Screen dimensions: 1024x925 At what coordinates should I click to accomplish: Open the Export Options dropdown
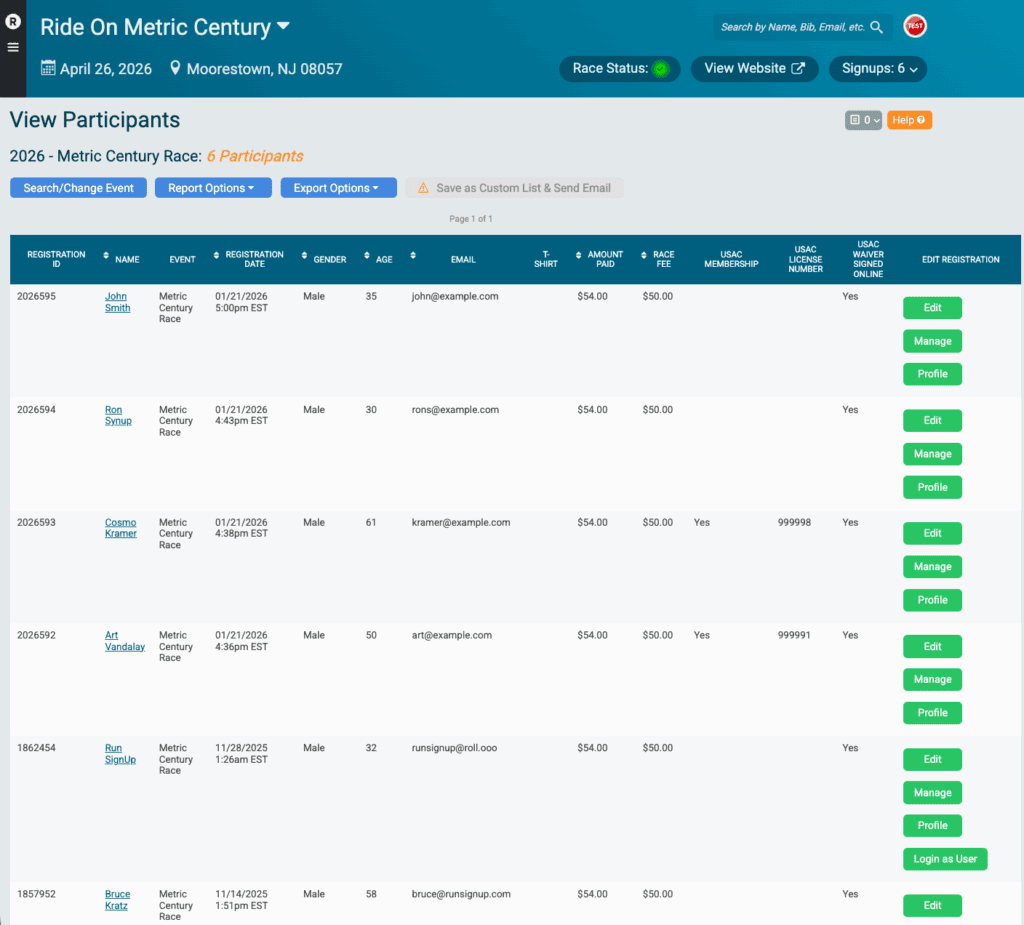click(338, 188)
